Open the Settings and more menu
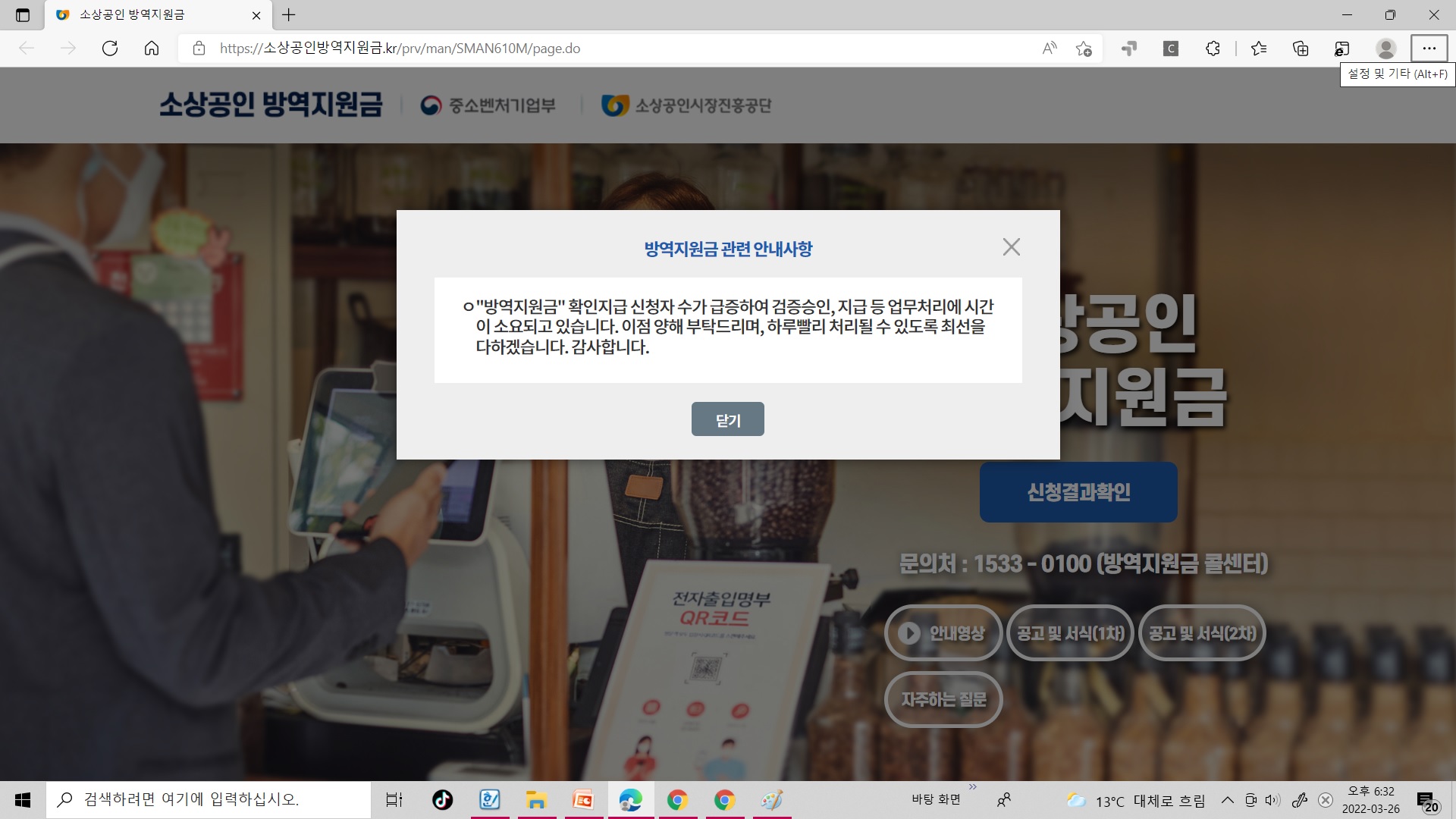Image resolution: width=1456 pixels, height=819 pixels. (1430, 49)
